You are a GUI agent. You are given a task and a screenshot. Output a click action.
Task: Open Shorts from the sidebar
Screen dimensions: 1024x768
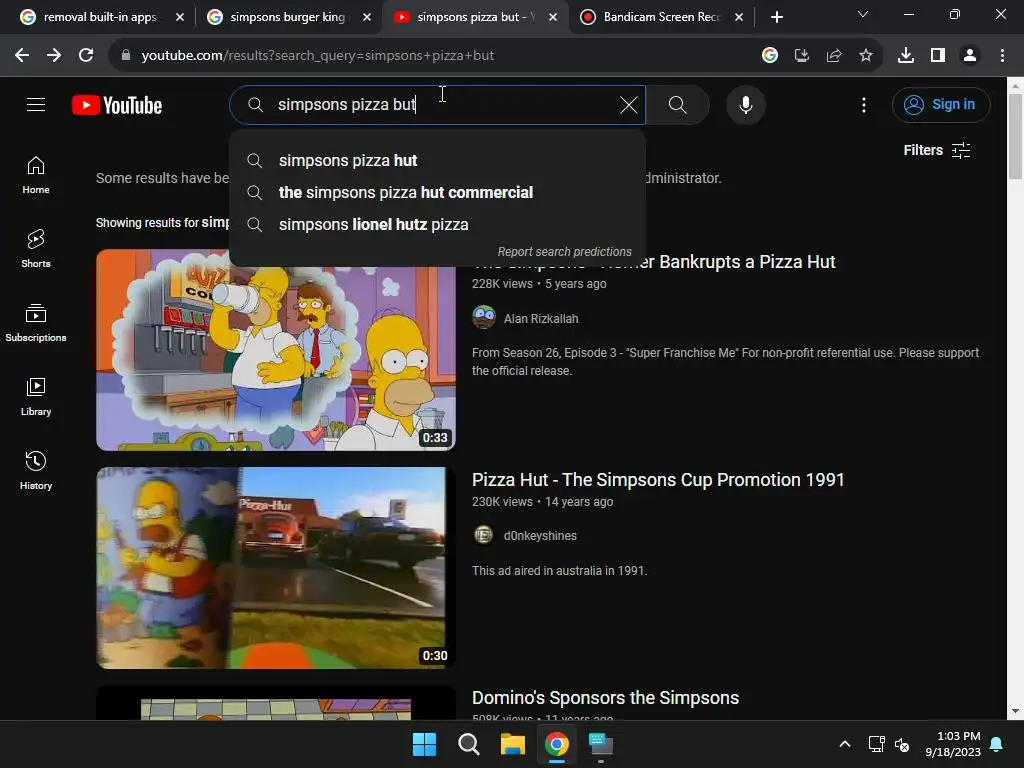pos(36,249)
